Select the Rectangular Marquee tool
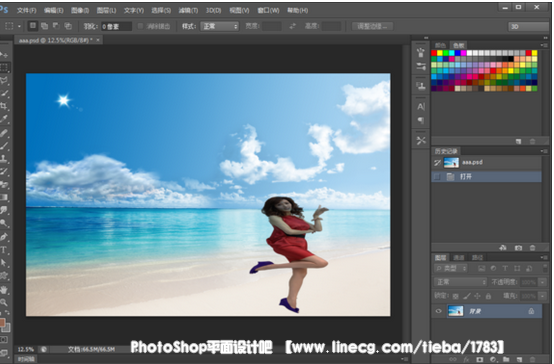This screenshot has width=554, height=364. [4, 67]
